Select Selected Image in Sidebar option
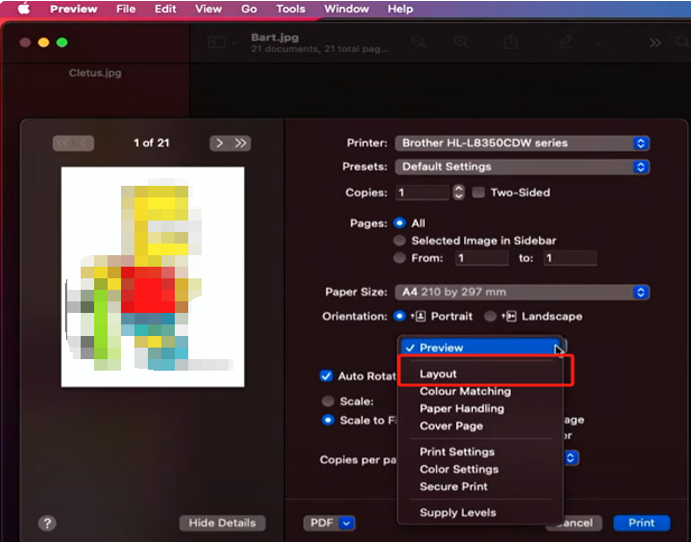Viewport: 691px width, 542px height. coord(400,241)
